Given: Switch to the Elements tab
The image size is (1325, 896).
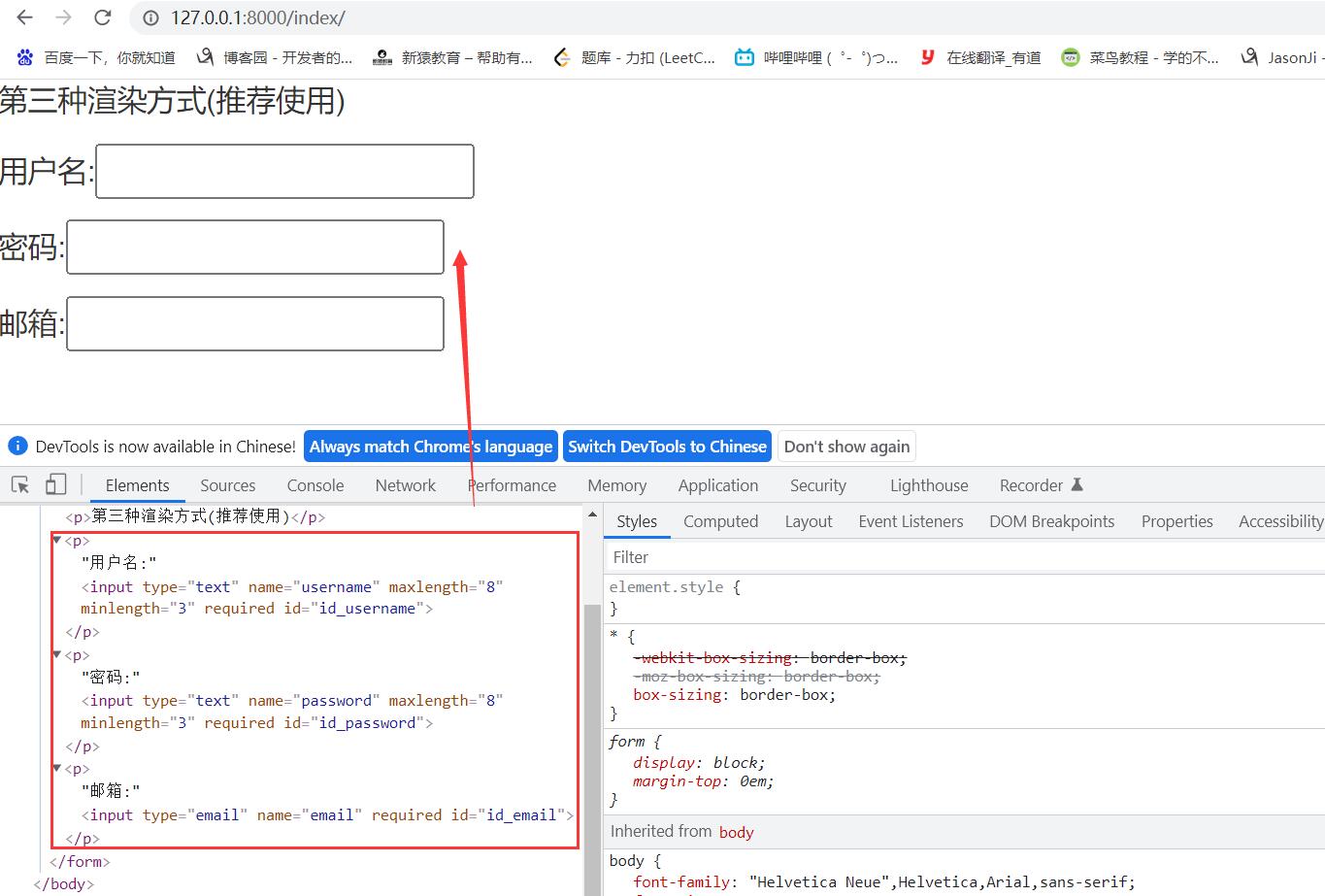Looking at the screenshot, I should pyautogui.click(x=137, y=485).
